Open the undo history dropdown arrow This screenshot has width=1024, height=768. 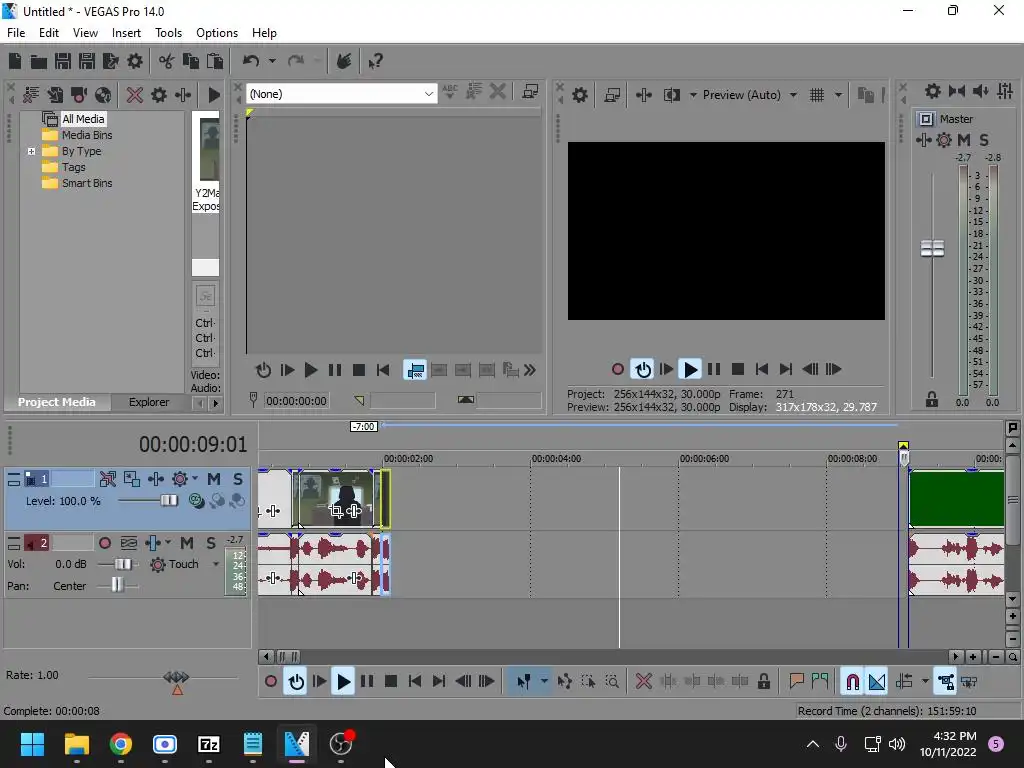[272, 61]
